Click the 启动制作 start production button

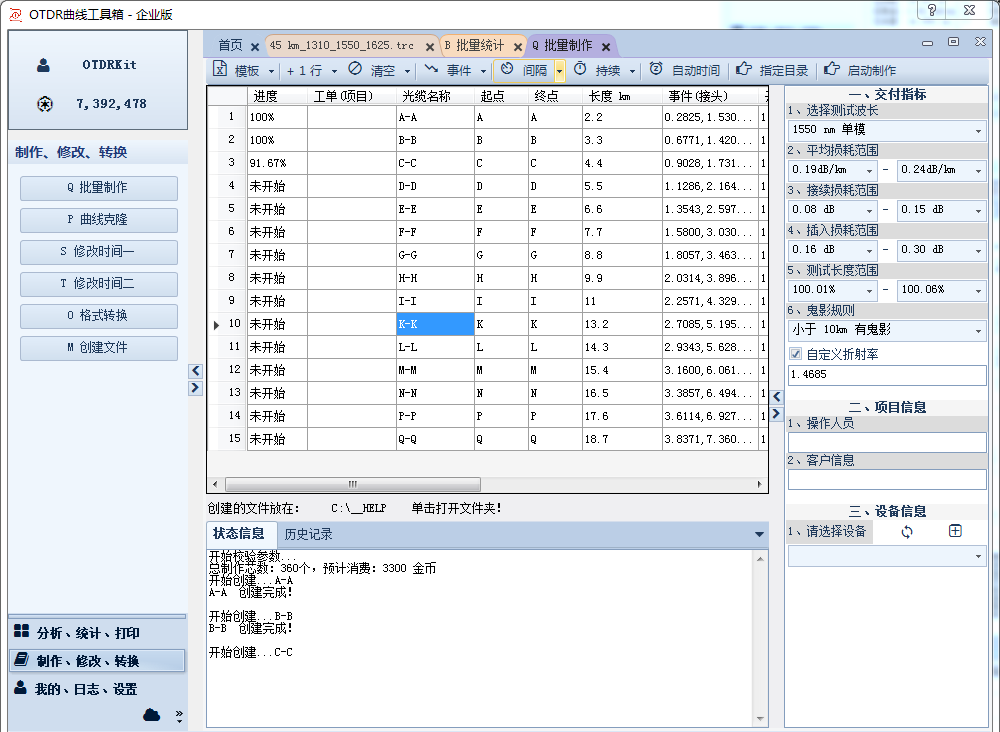point(859,71)
